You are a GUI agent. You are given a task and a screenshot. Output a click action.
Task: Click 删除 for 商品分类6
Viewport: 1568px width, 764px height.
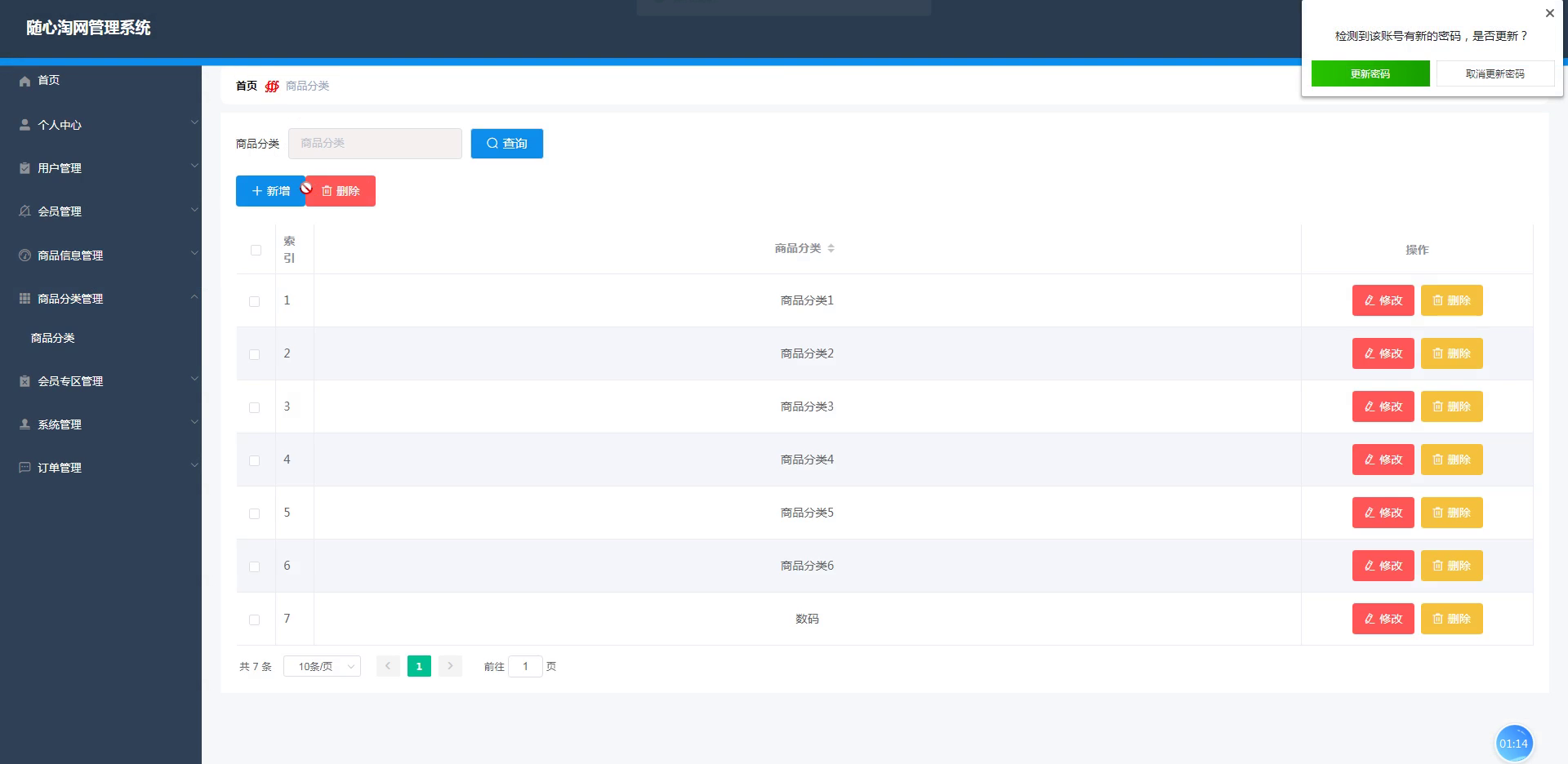(x=1451, y=566)
